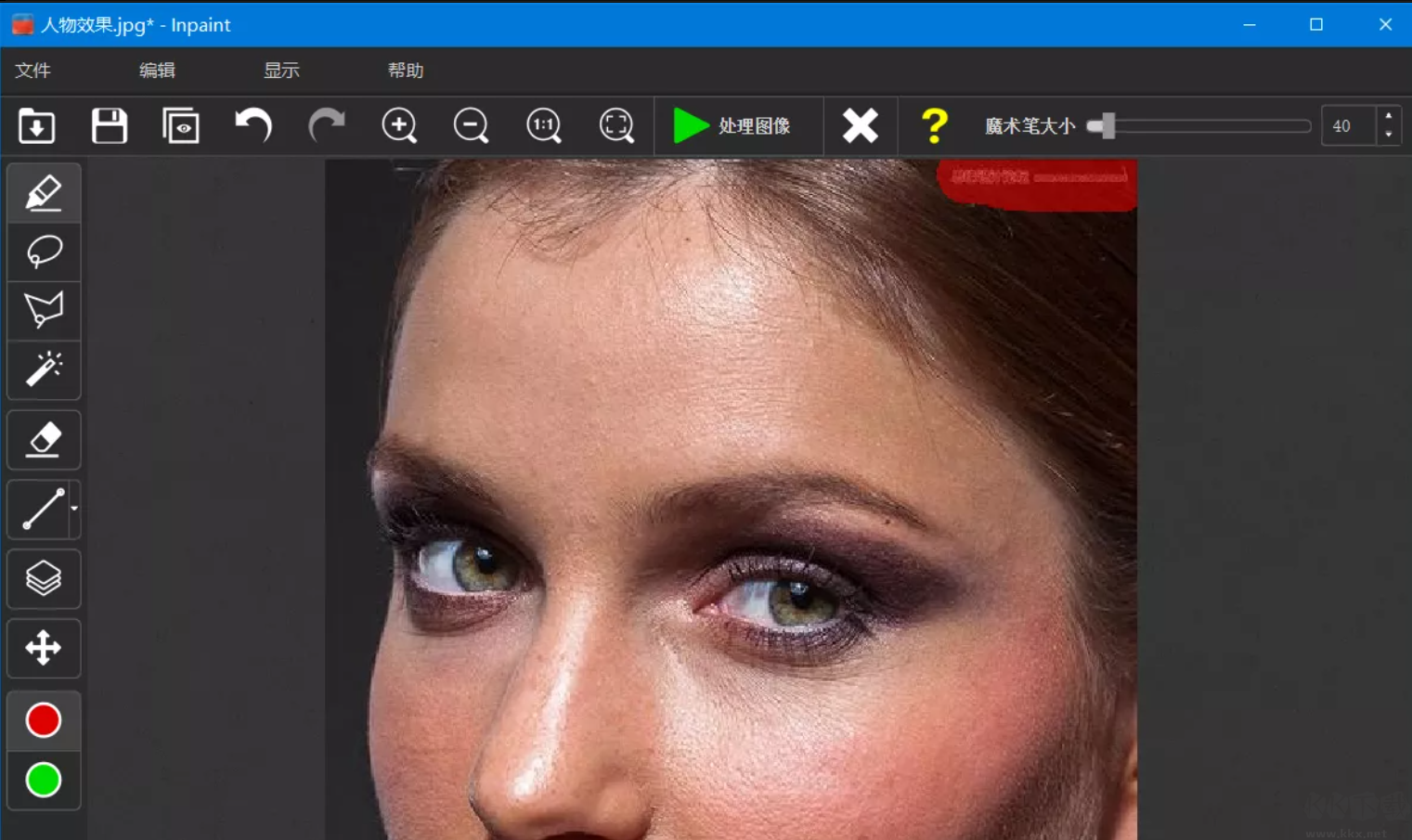Click the Open file icon in the toolbar
1412x840 pixels.
click(x=36, y=126)
